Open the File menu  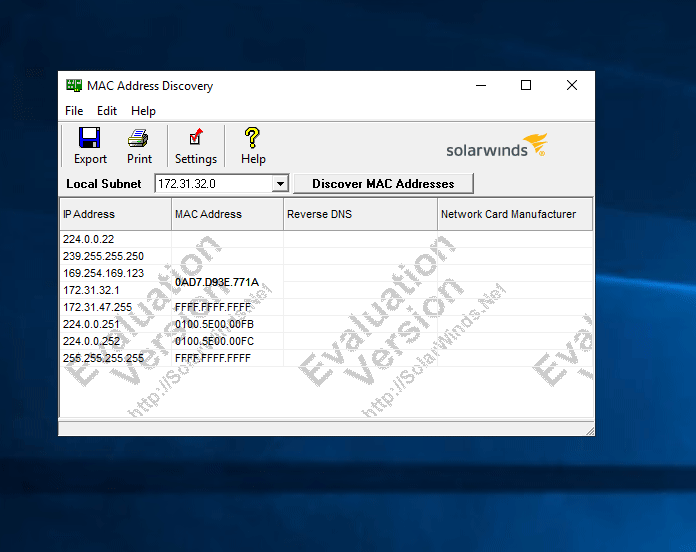(74, 111)
